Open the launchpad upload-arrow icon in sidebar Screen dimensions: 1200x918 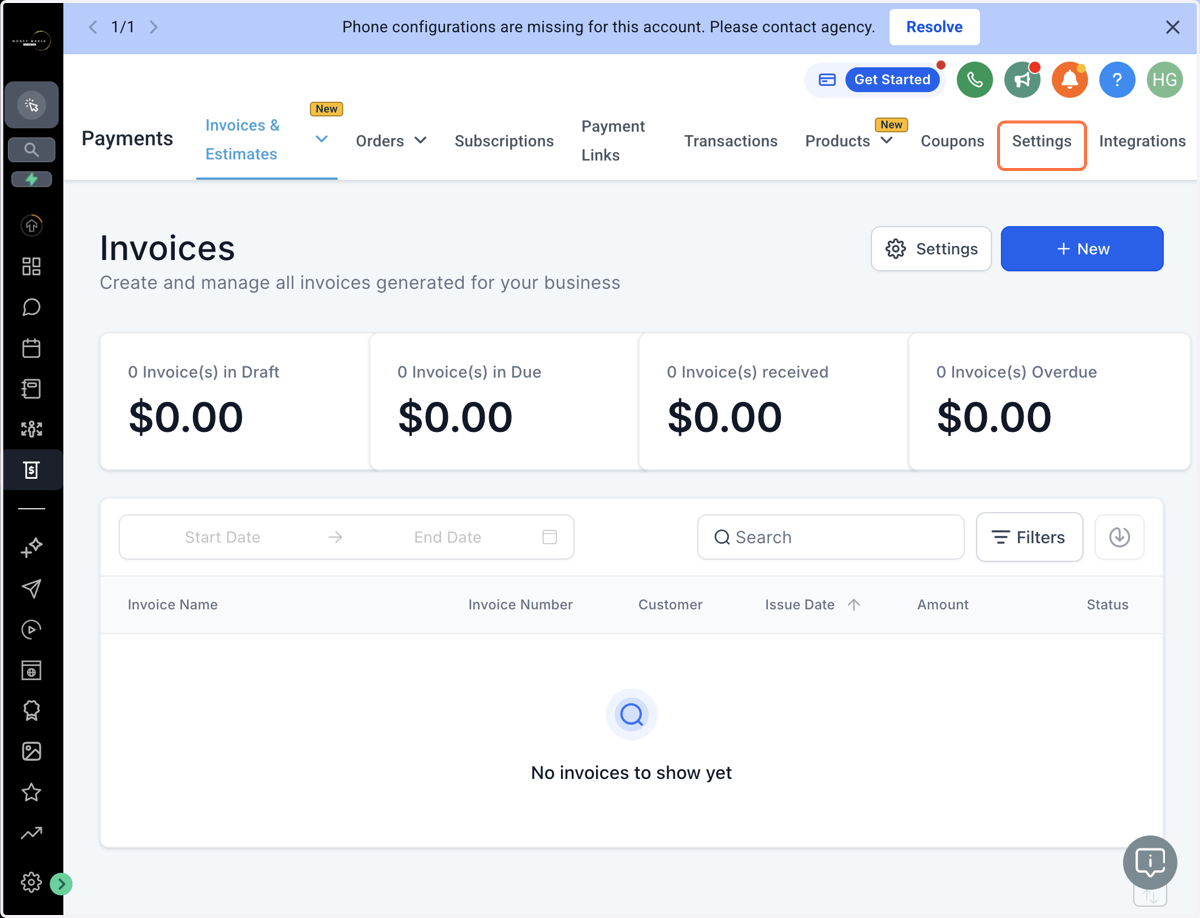[31, 226]
